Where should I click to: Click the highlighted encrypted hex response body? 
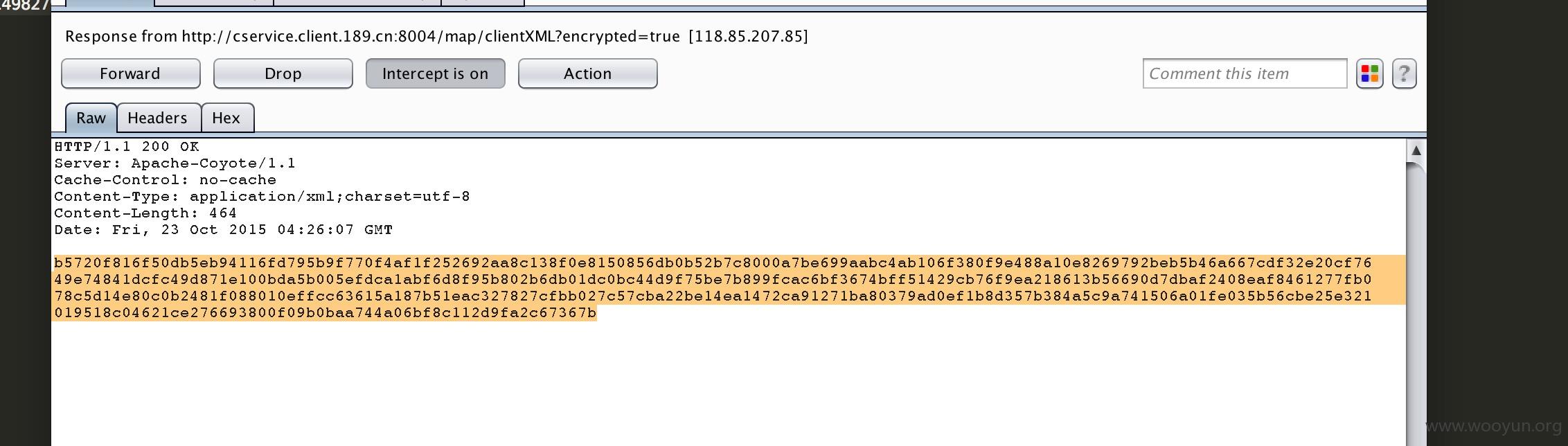713,287
